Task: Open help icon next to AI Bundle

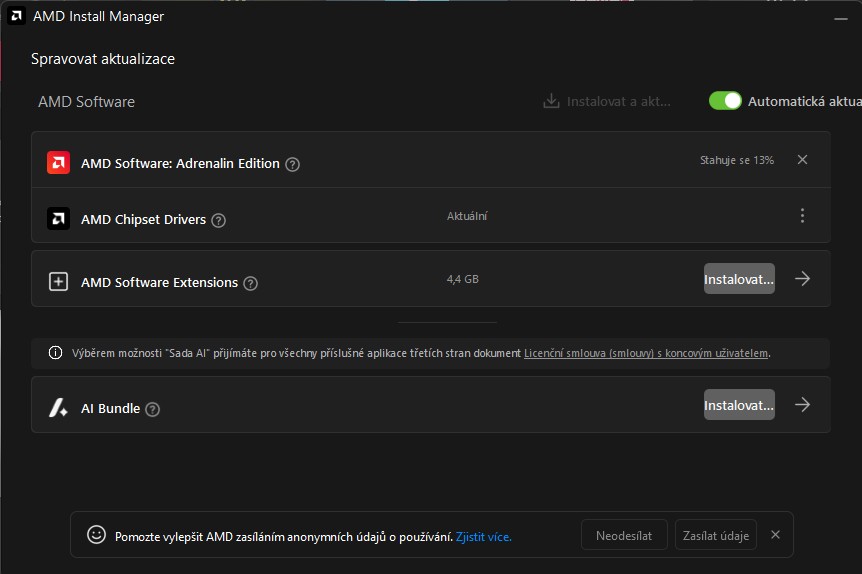Action: (x=152, y=409)
